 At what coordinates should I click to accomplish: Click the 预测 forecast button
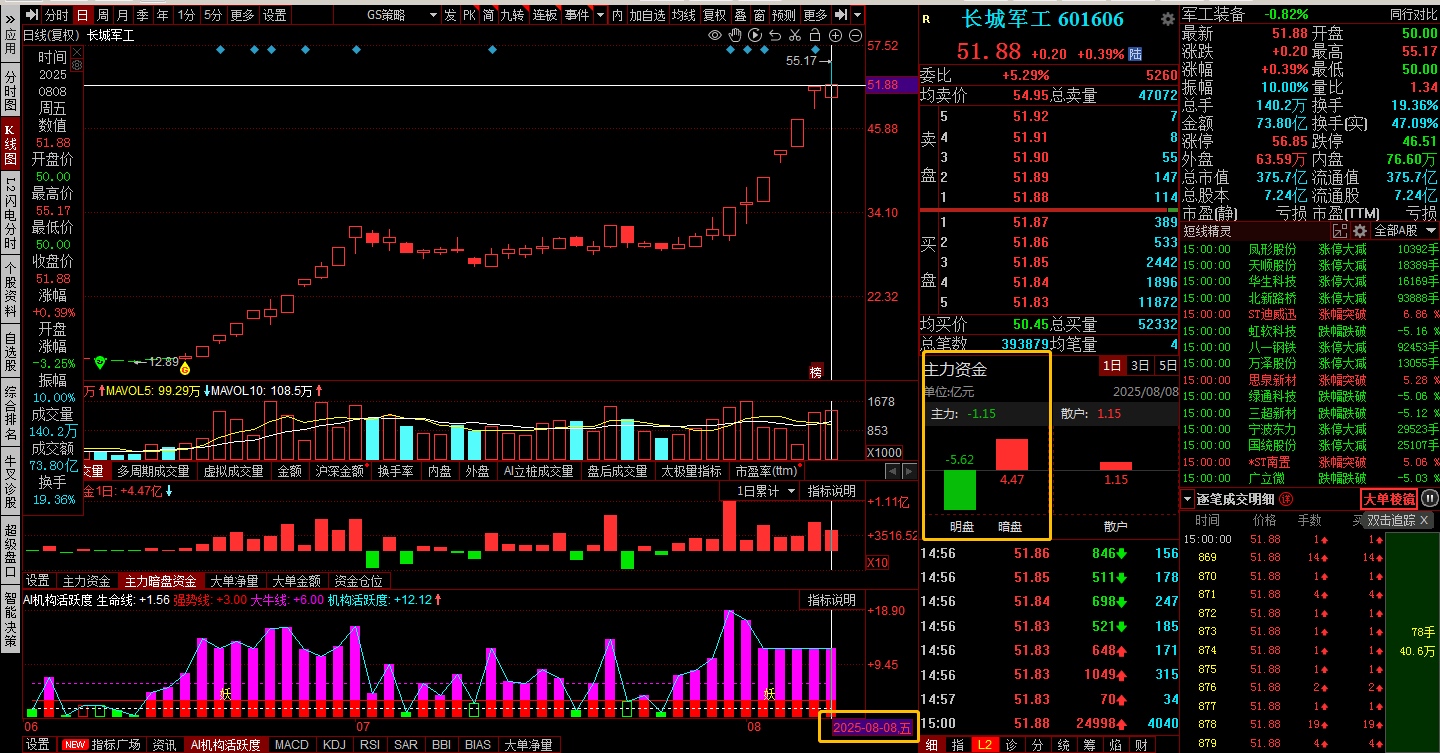coord(784,15)
